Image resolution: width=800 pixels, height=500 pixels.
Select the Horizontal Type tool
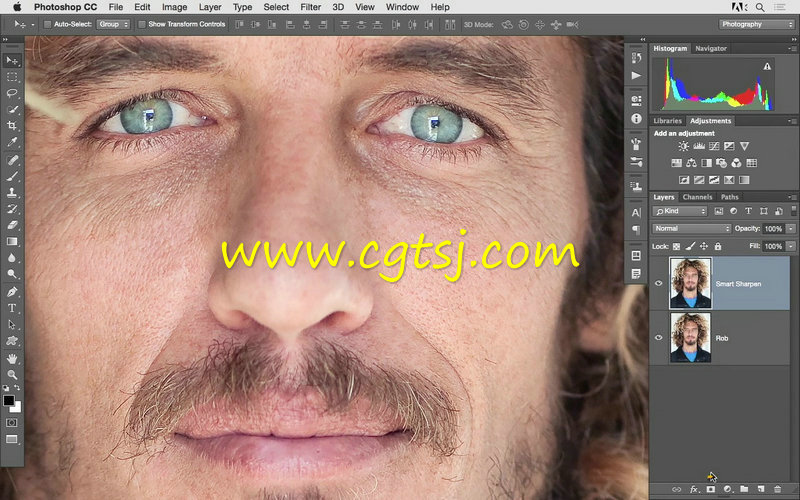[12, 308]
